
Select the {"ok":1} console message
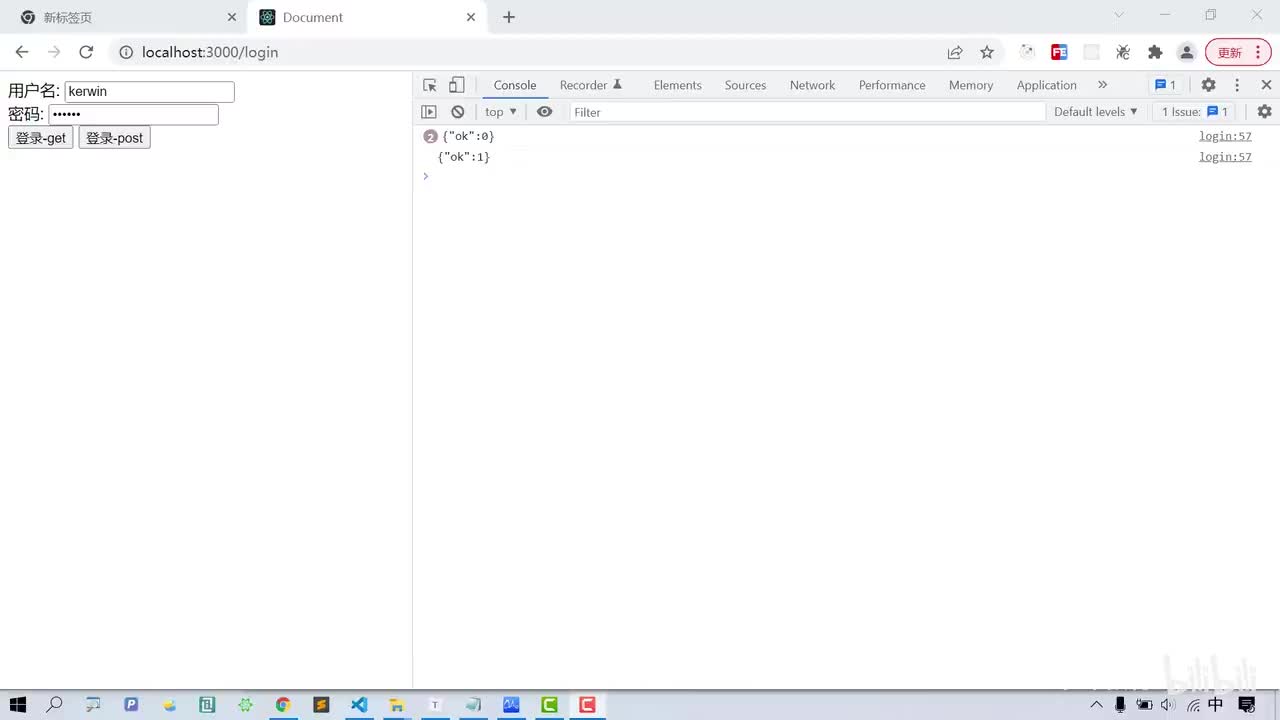pos(464,157)
